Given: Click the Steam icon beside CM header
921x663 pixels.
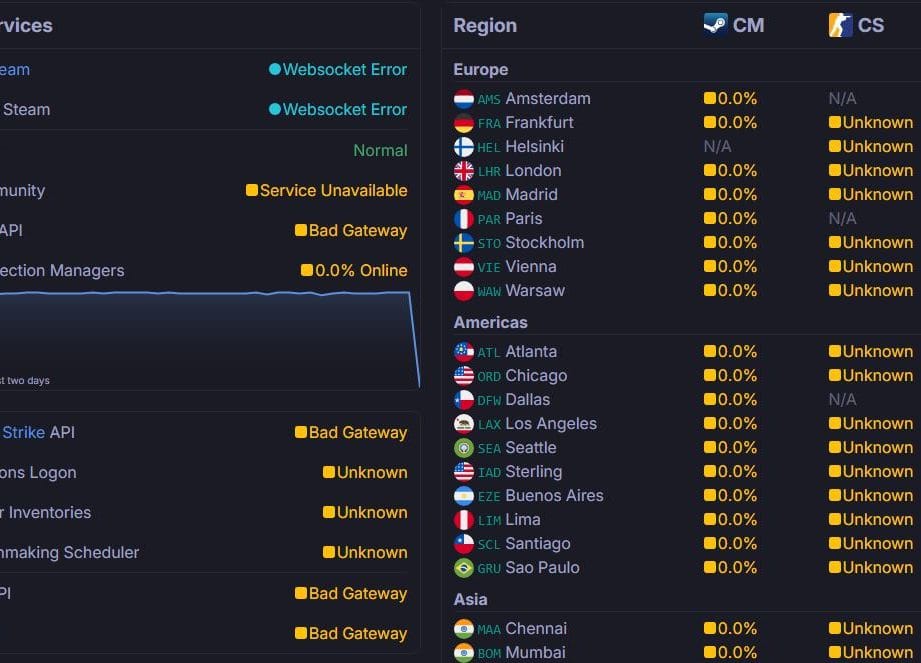Looking at the screenshot, I should pyautogui.click(x=715, y=25).
